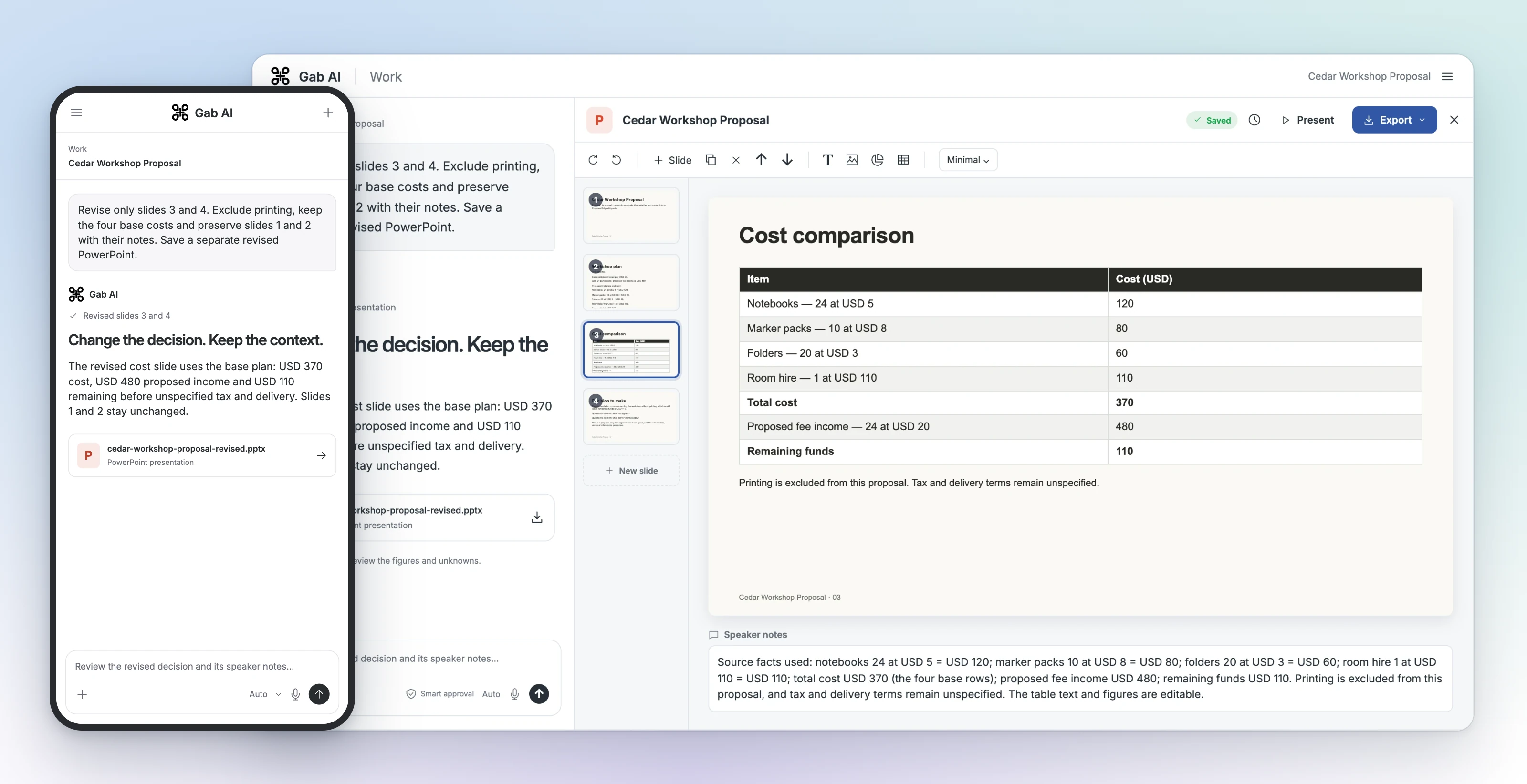The height and width of the screenshot is (784, 1527).
Task: Open the hamburger menu in the mobile Gab AI panel
Action: pos(76,113)
